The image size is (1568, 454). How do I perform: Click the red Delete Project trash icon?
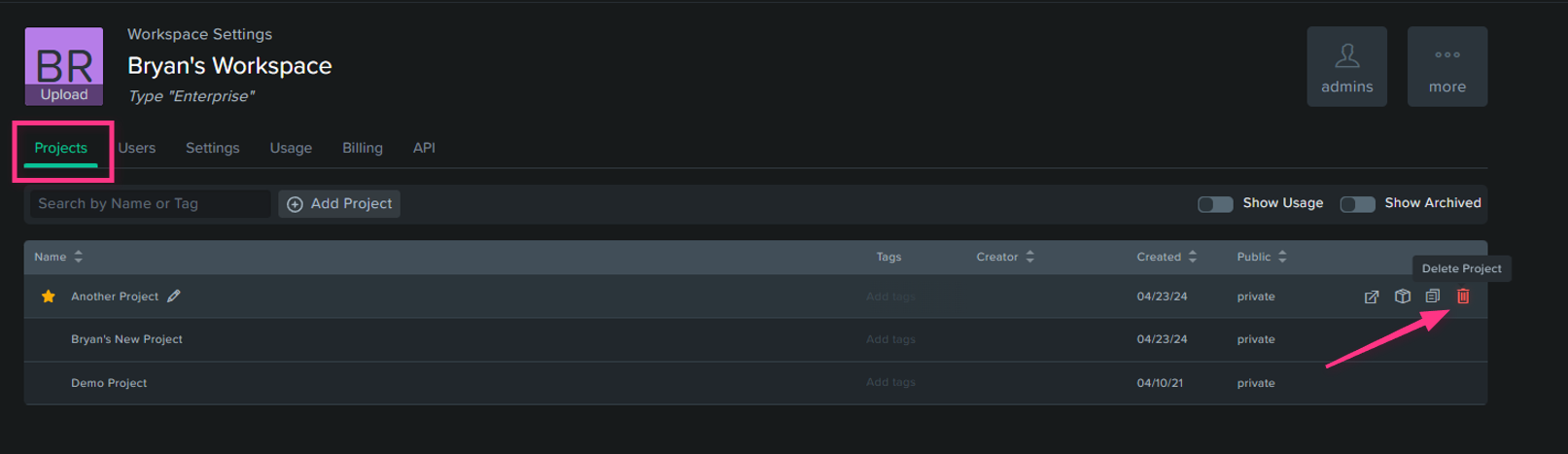[1462, 297]
